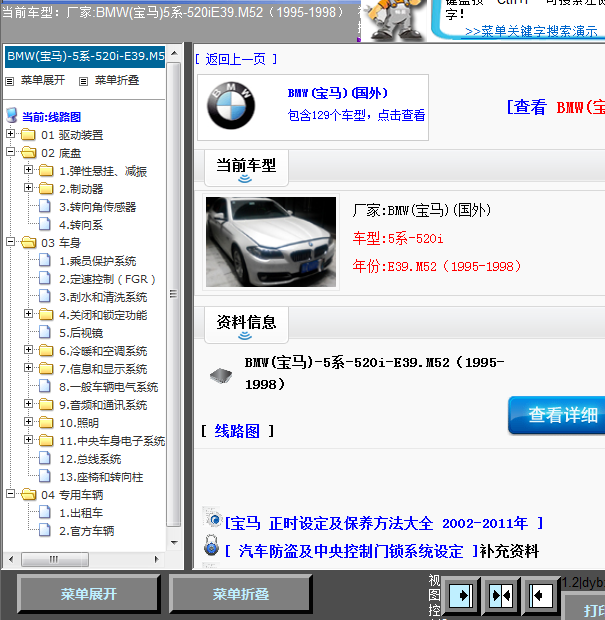Open 3.转向角传感器 document icon
This screenshot has height=620, width=605.
[x=45, y=206]
